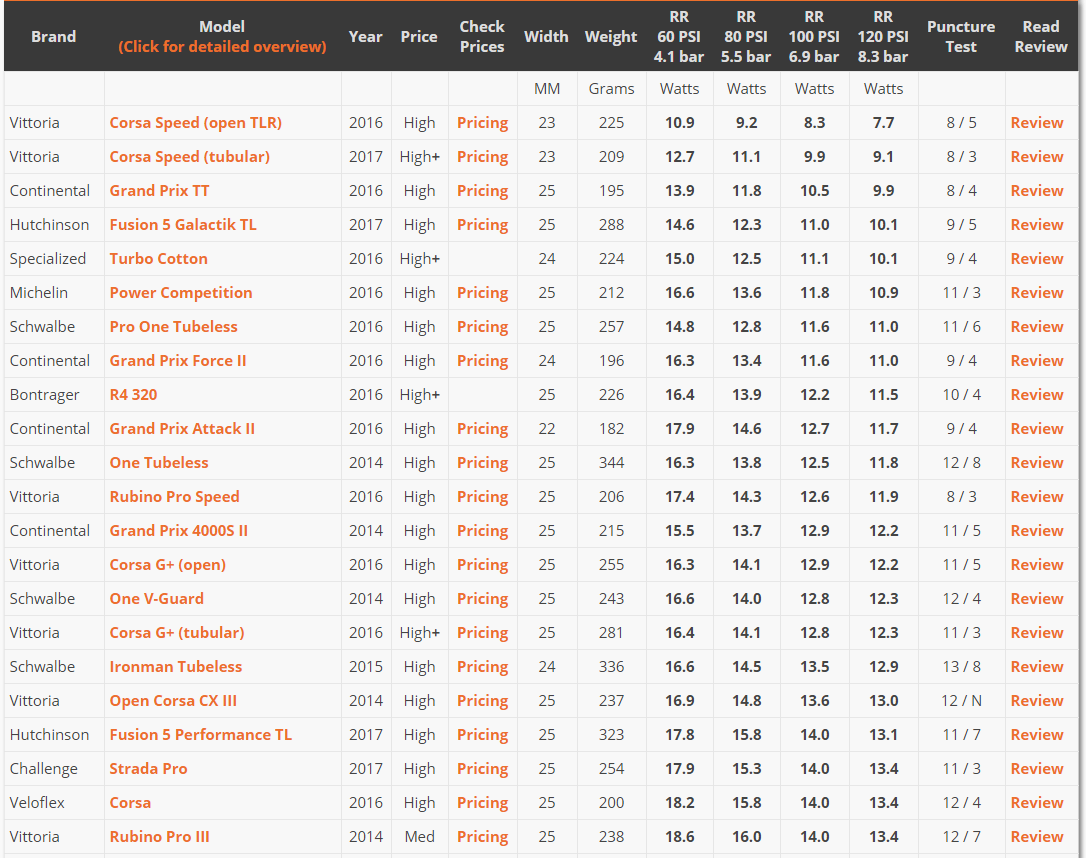Select the 12 / N puncture score cell

coord(961,701)
